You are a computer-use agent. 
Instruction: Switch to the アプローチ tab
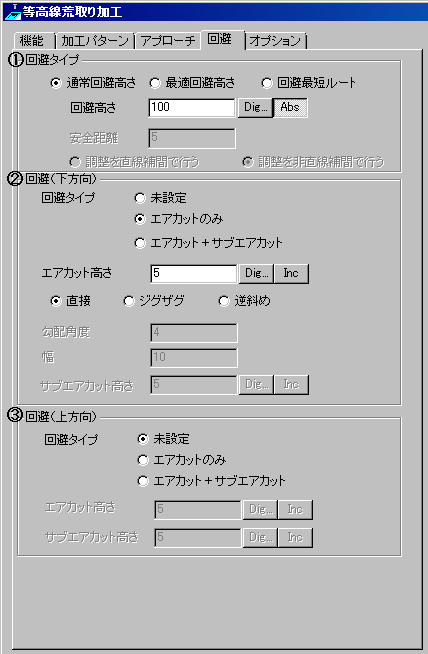tap(168, 41)
